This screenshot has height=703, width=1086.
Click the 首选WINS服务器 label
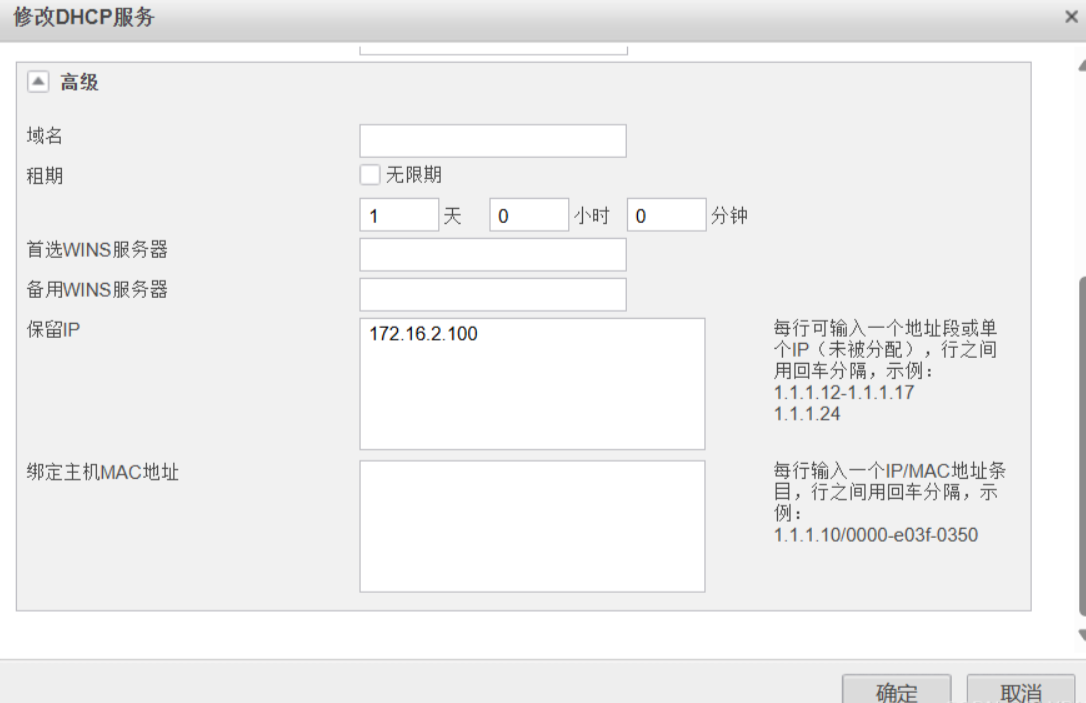97,249
